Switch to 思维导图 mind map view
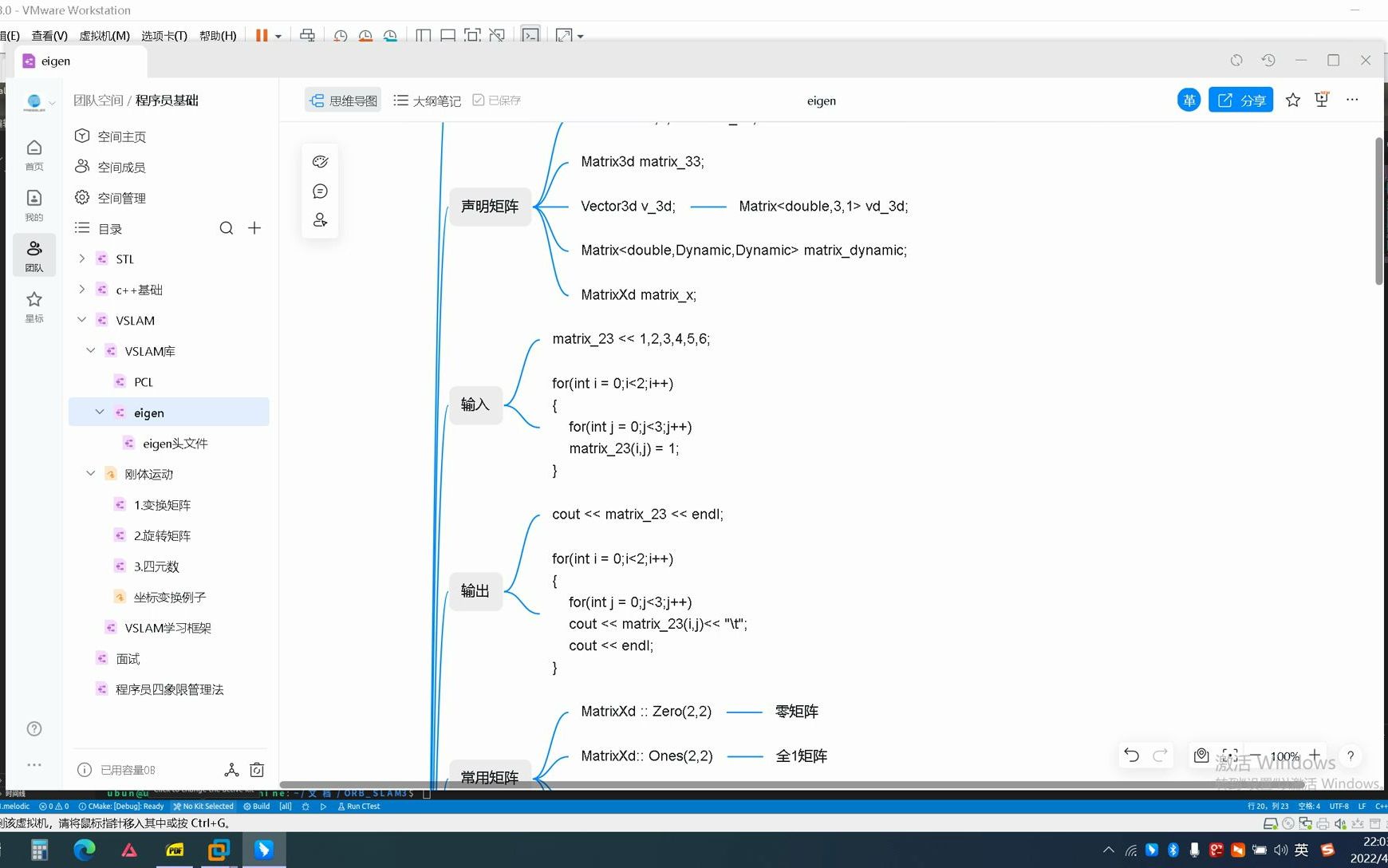Viewport: 1388px width, 868px height. point(343,100)
